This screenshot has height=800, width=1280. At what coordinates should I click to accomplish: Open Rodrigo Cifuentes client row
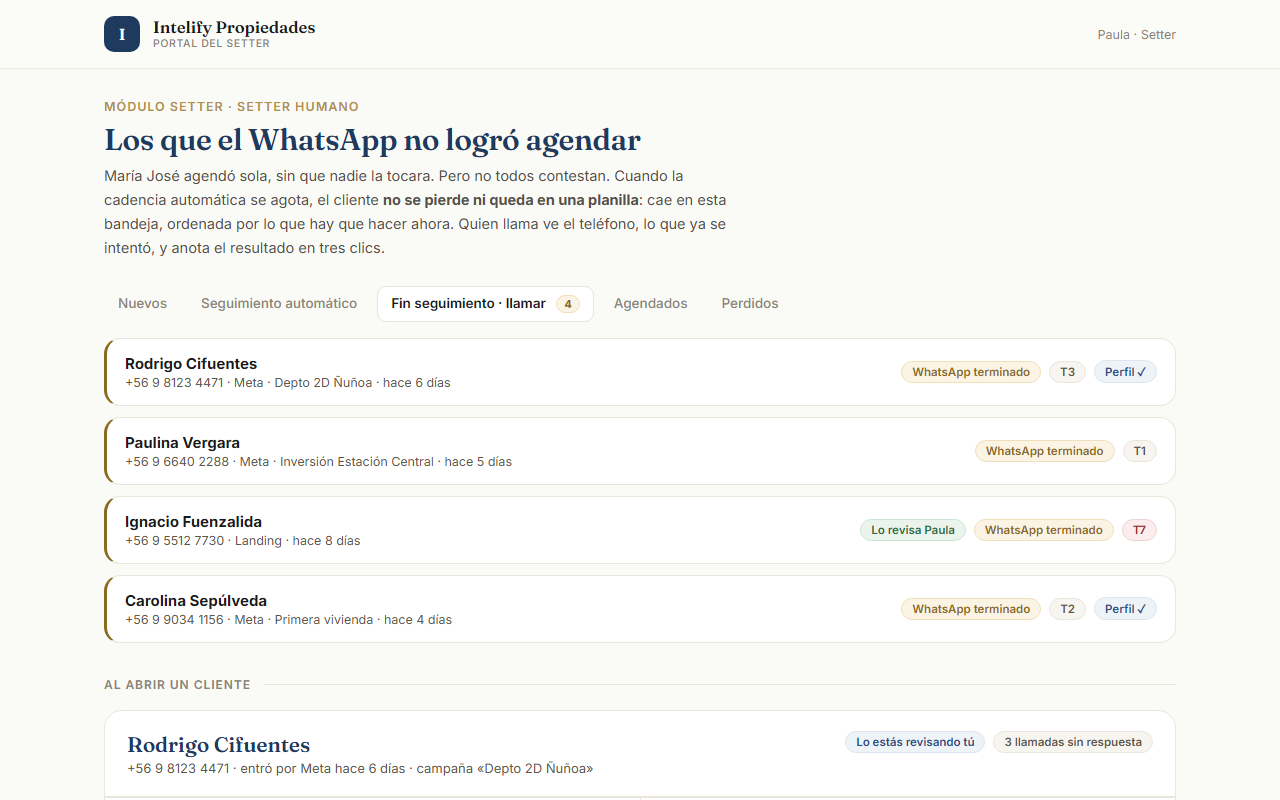(x=640, y=372)
